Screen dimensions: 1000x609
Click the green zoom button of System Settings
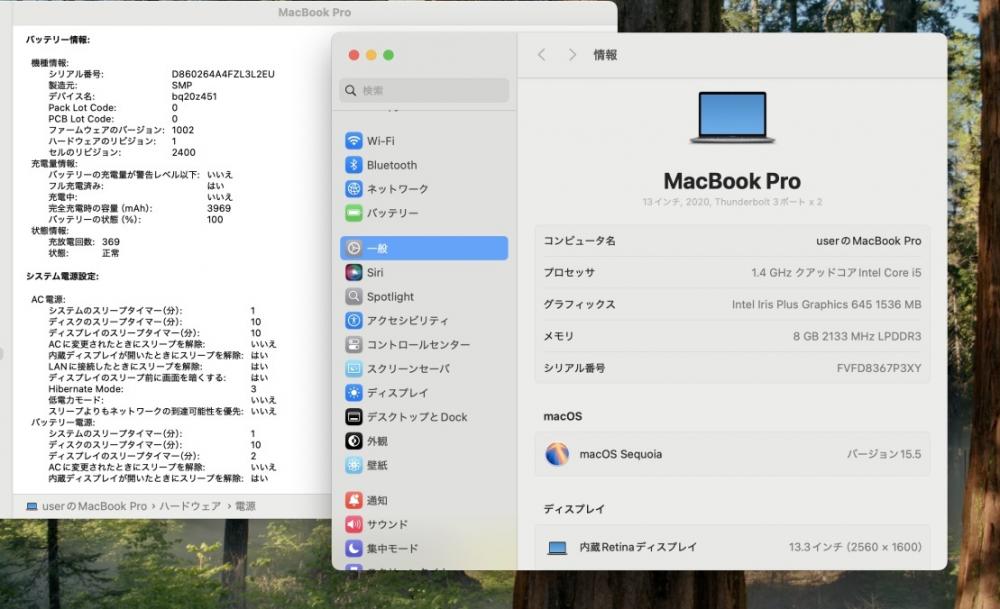pyautogui.click(x=388, y=55)
